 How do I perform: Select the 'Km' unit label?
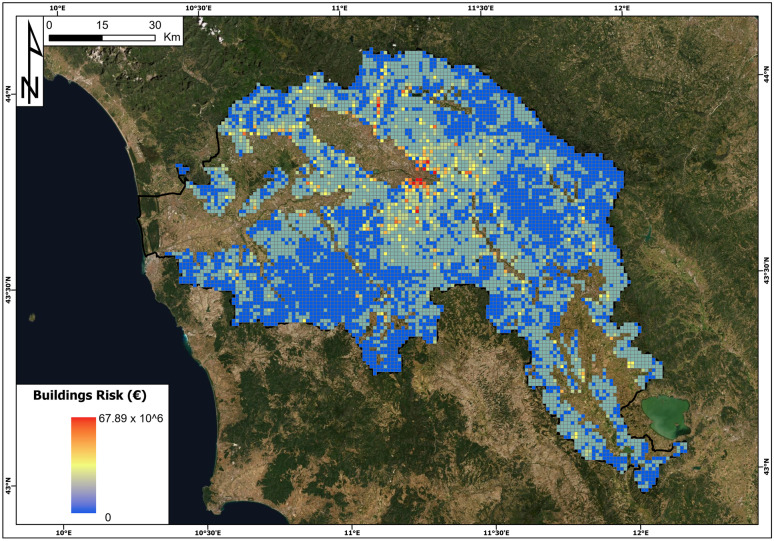(x=172, y=37)
